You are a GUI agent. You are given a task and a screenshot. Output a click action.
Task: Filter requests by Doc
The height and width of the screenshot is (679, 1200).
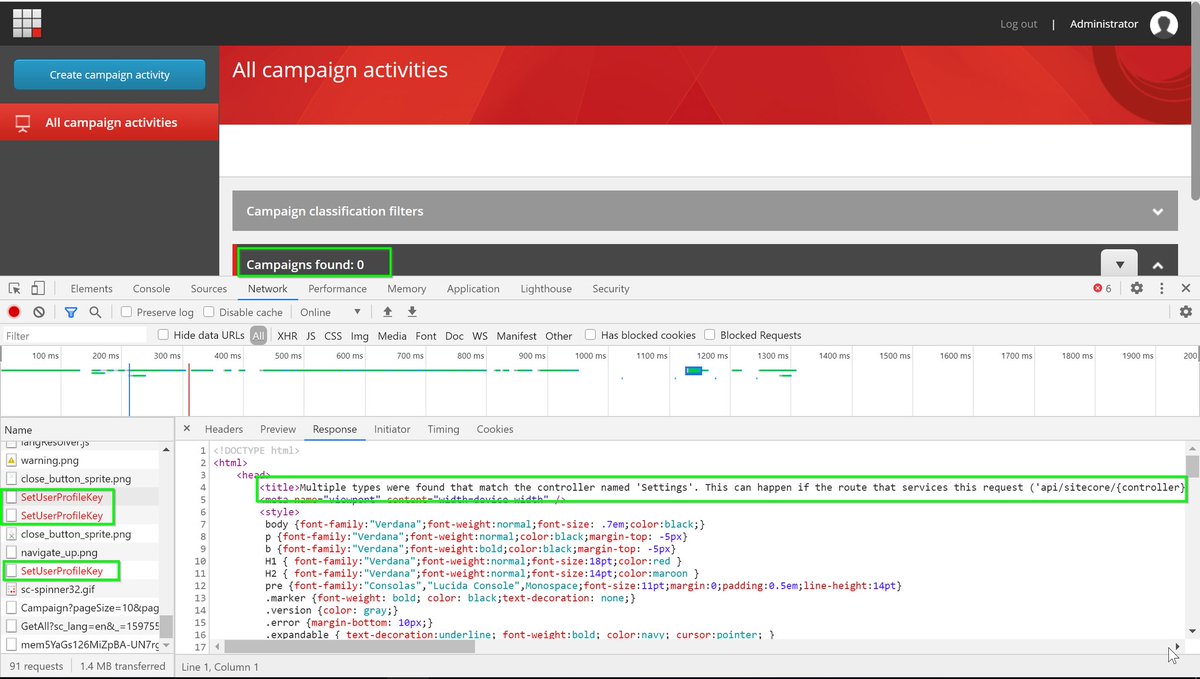454,336
